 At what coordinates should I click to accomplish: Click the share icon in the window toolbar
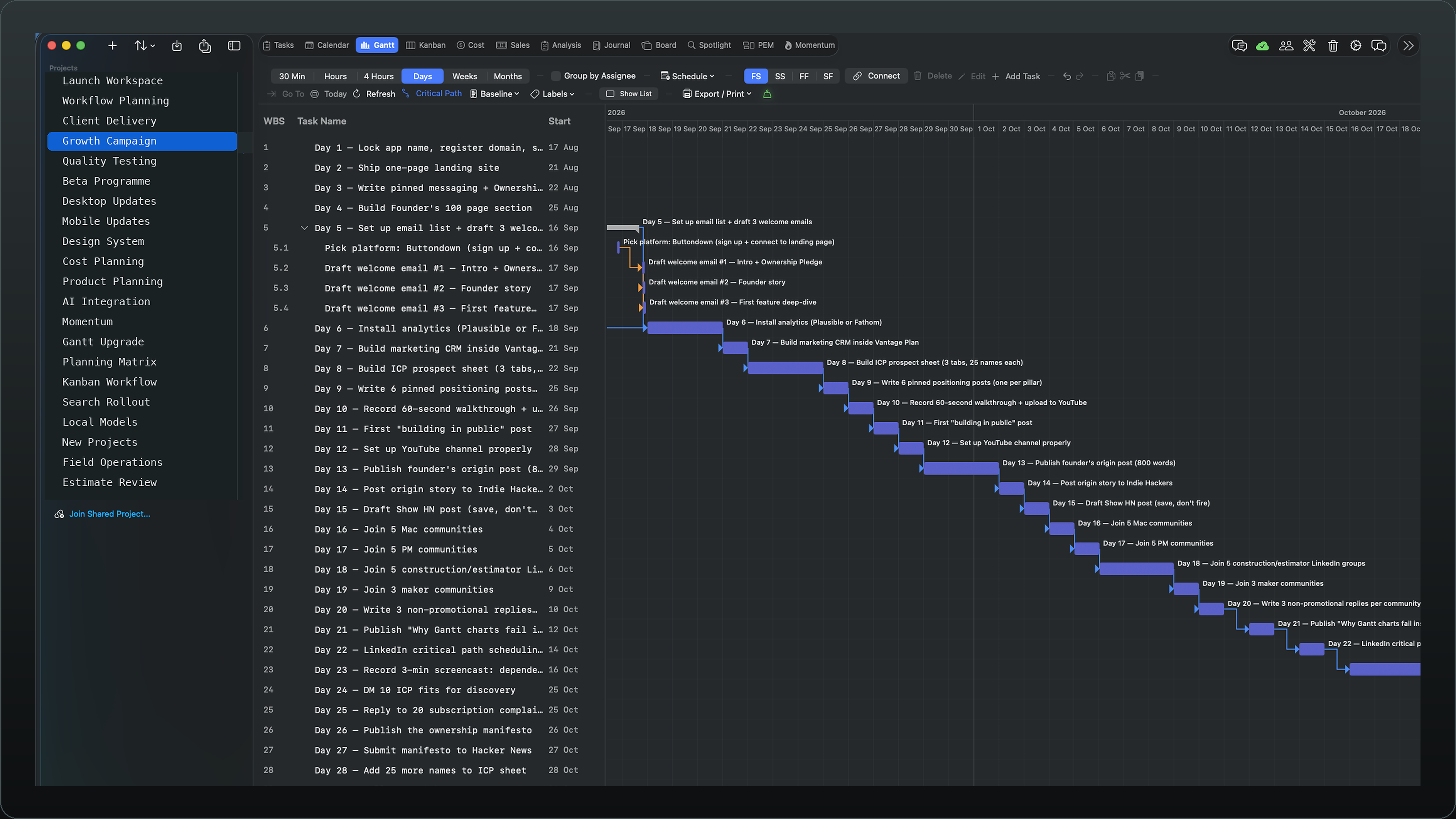(x=205, y=46)
